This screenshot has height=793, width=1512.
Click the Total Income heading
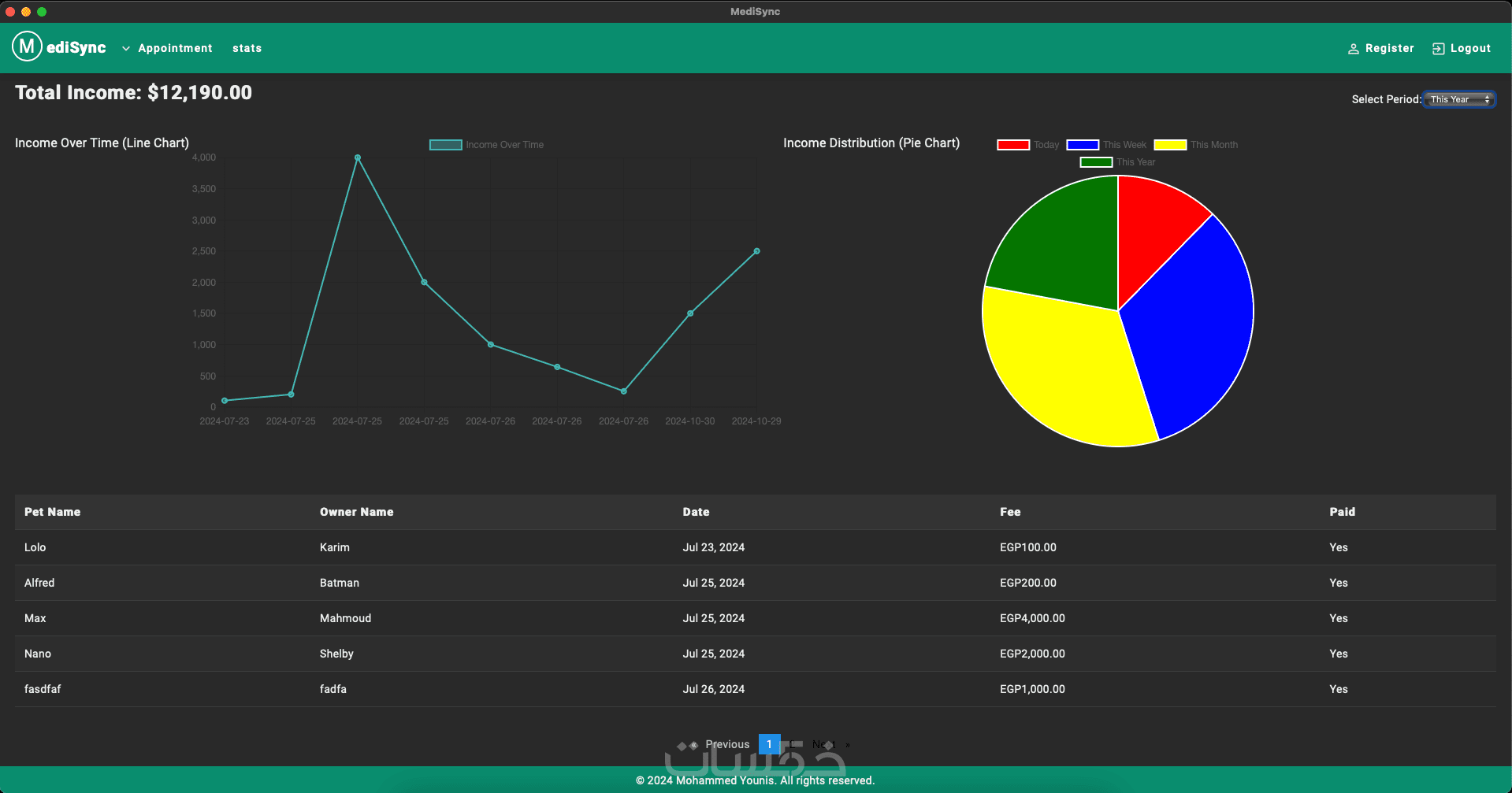134,93
